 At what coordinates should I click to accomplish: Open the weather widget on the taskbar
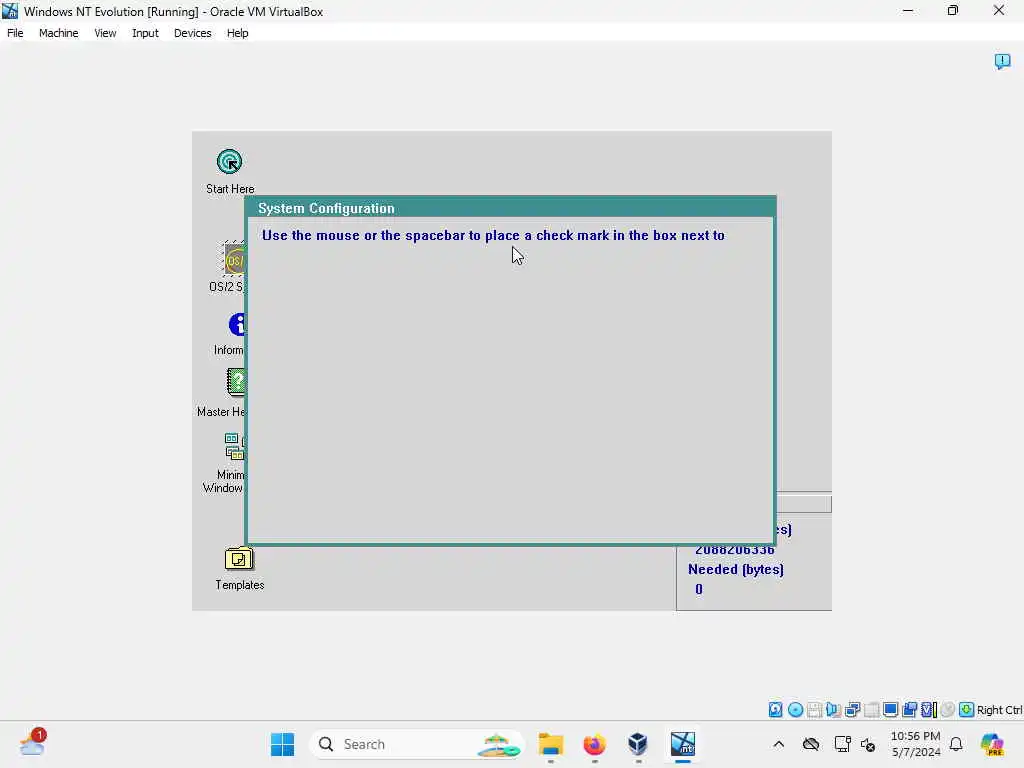[x=33, y=743]
